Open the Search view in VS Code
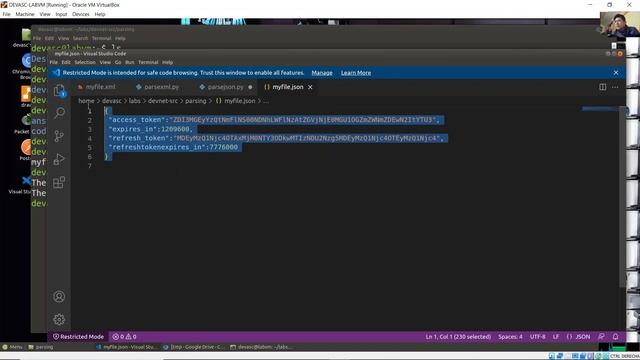640x360 pixels. point(59,113)
